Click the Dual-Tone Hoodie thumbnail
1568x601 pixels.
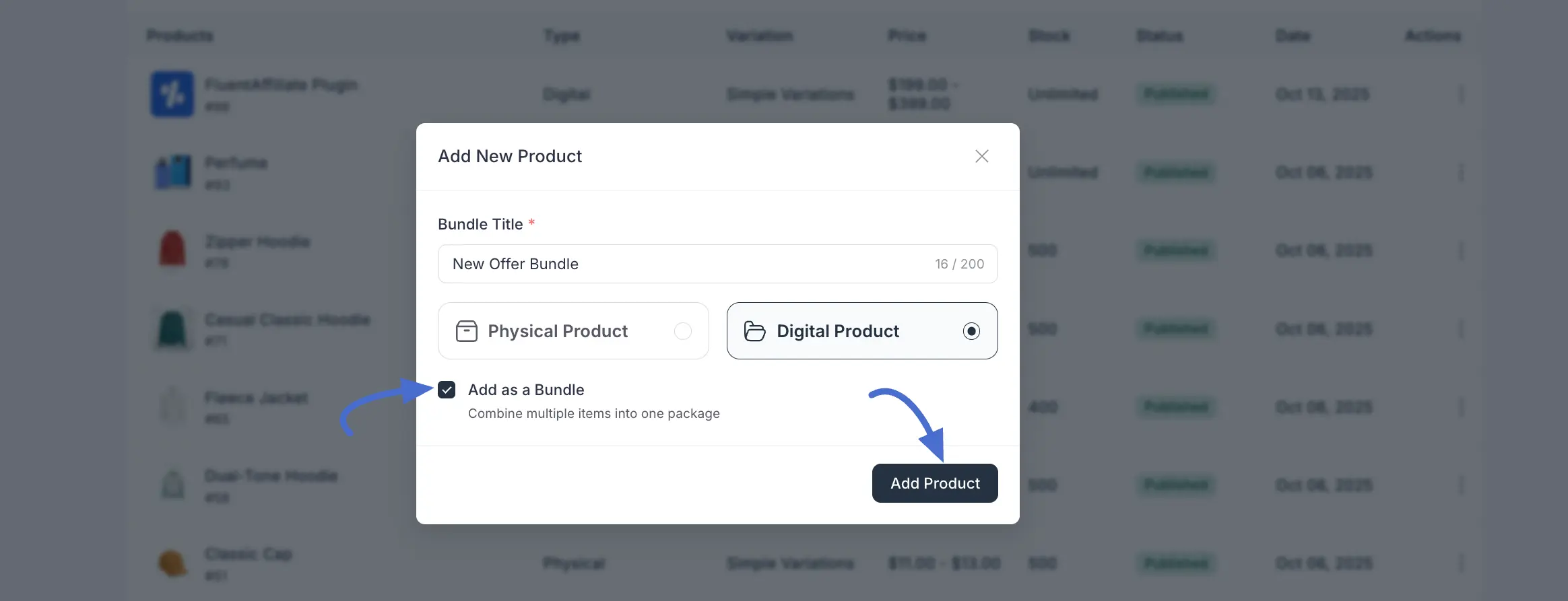(x=172, y=485)
